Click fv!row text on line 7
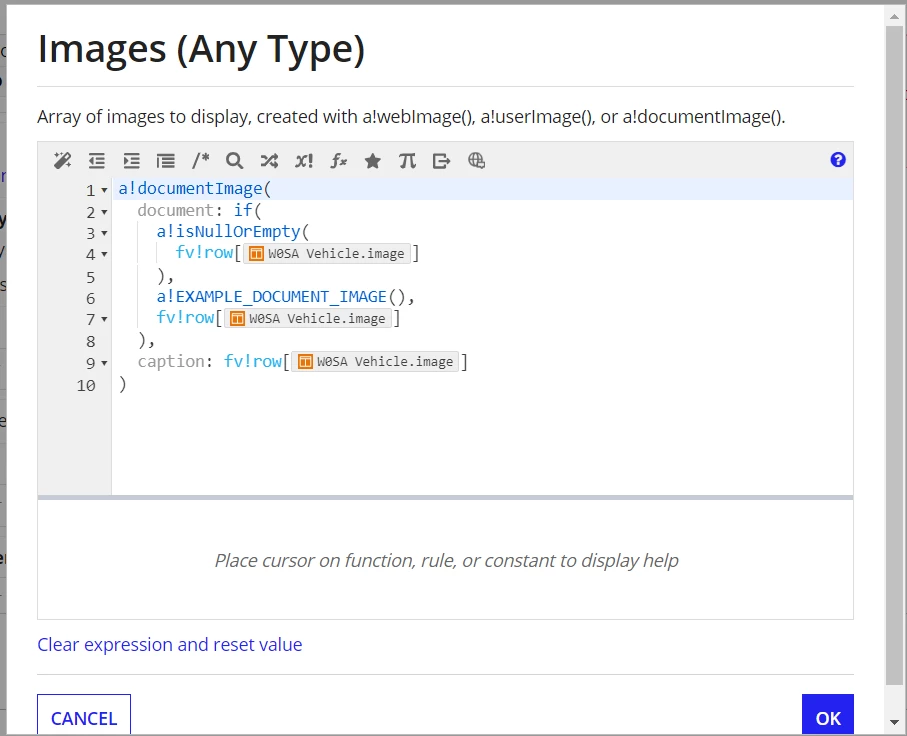The image size is (907, 736). point(185,318)
